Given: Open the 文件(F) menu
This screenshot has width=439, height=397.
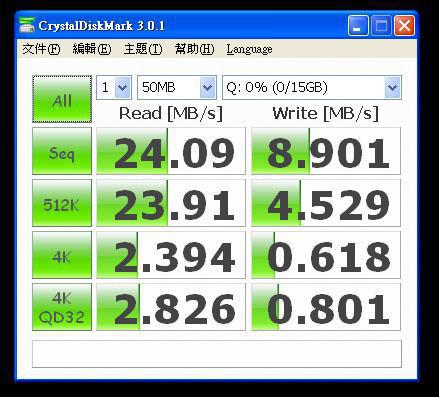Looking at the screenshot, I should (41, 49).
